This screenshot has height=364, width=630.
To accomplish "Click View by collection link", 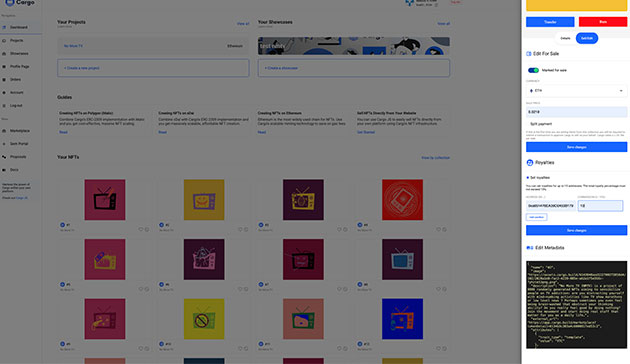I will 436,158.
